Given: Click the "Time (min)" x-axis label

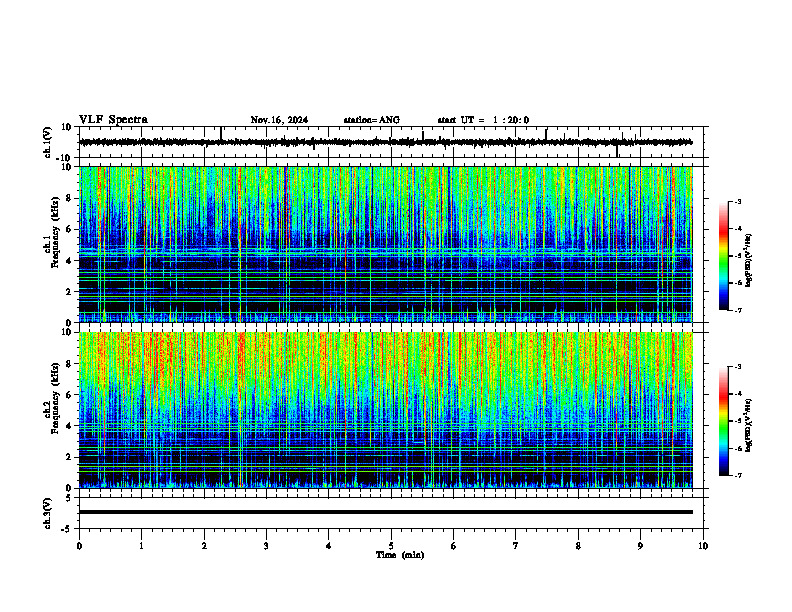Looking at the screenshot, I should coord(400,555).
